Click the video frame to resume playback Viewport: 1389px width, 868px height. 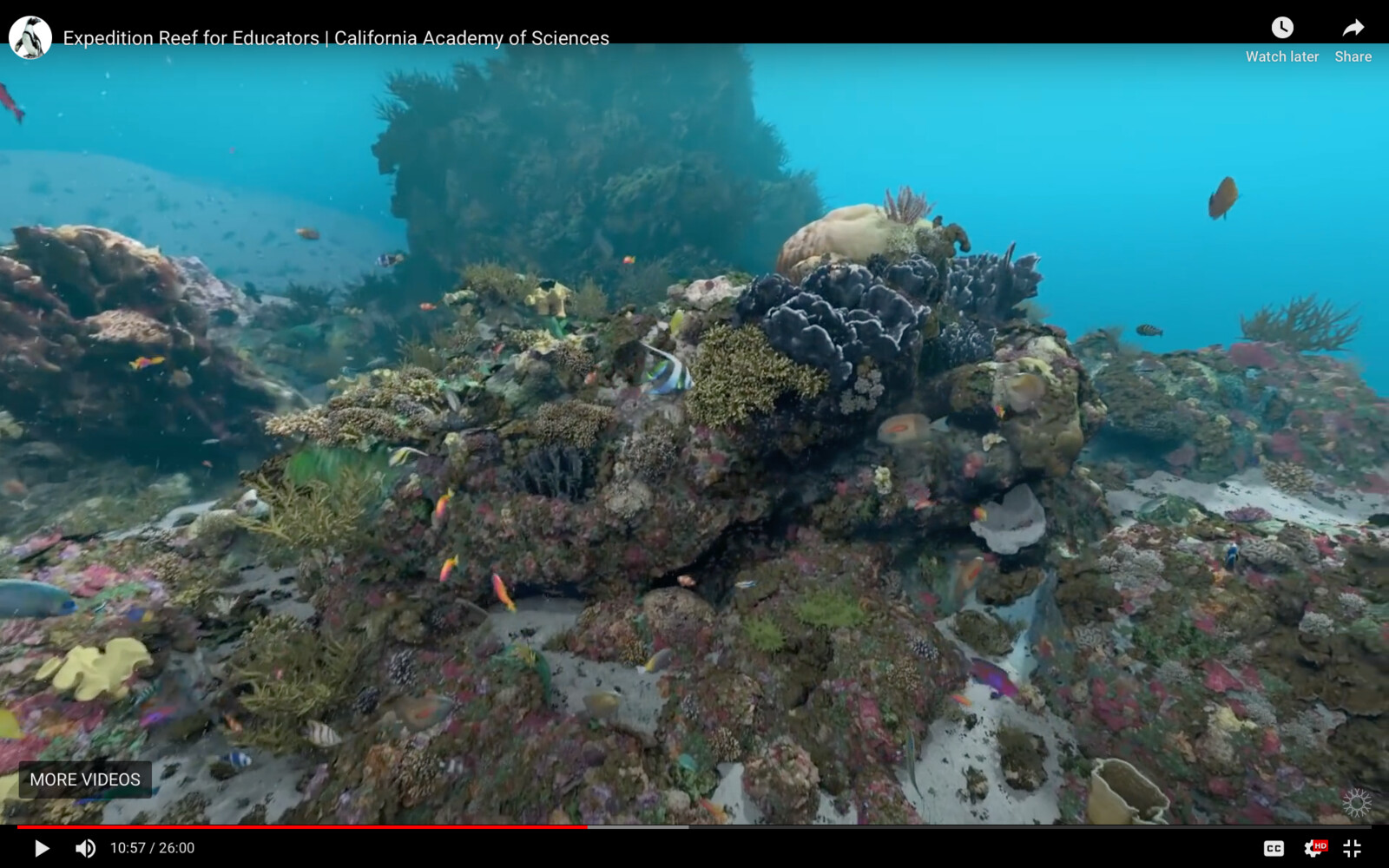point(694,434)
